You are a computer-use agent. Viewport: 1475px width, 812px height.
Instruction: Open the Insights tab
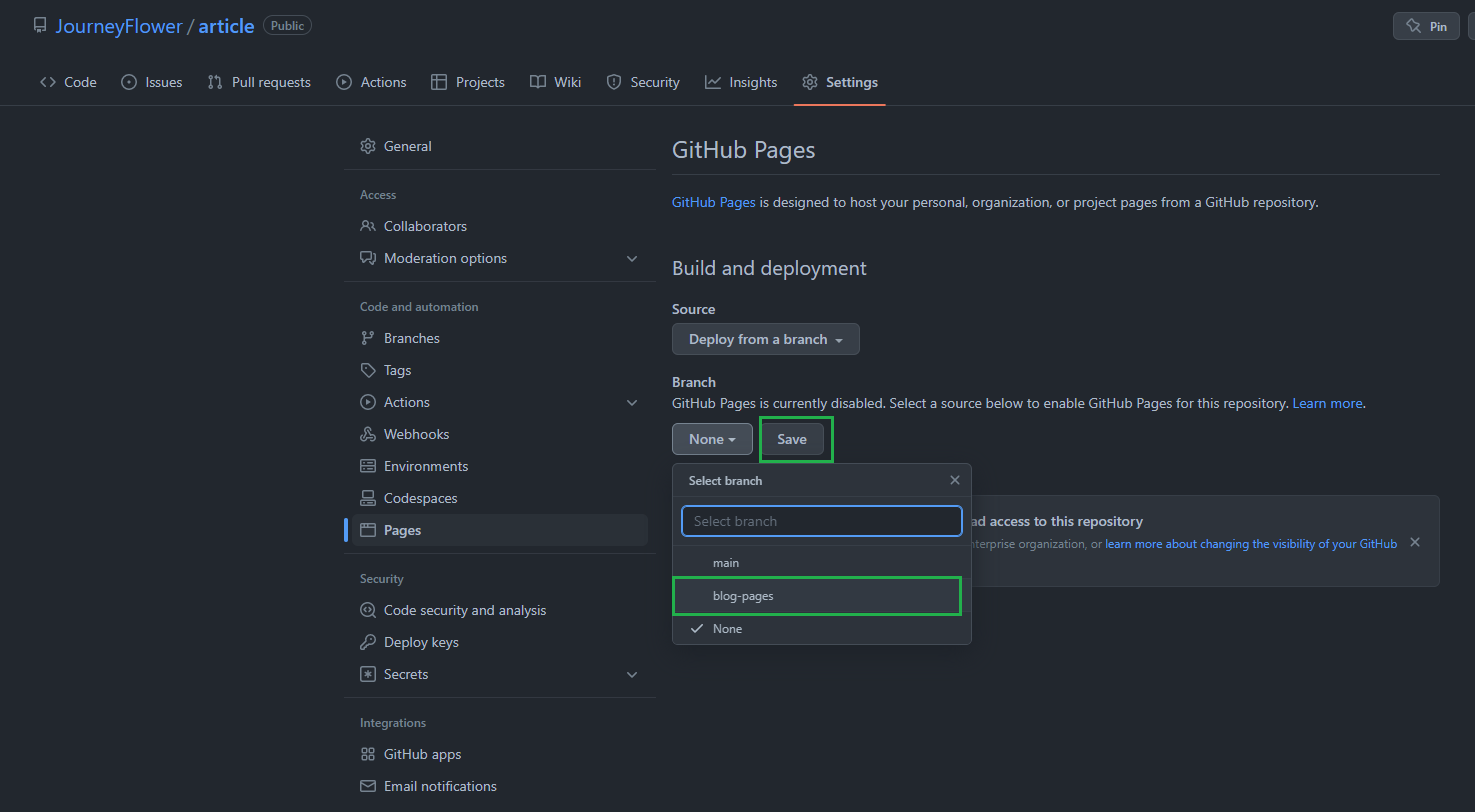(x=741, y=82)
